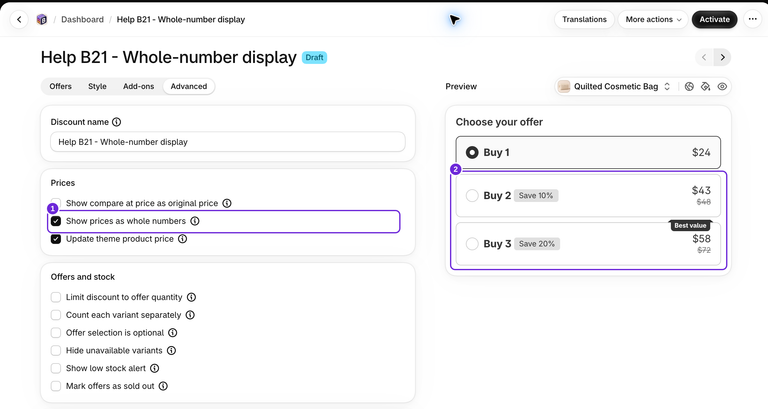Click info icon for whole numbers option
Image resolution: width=768 pixels, height=409 pixels.
click(195, 221)
